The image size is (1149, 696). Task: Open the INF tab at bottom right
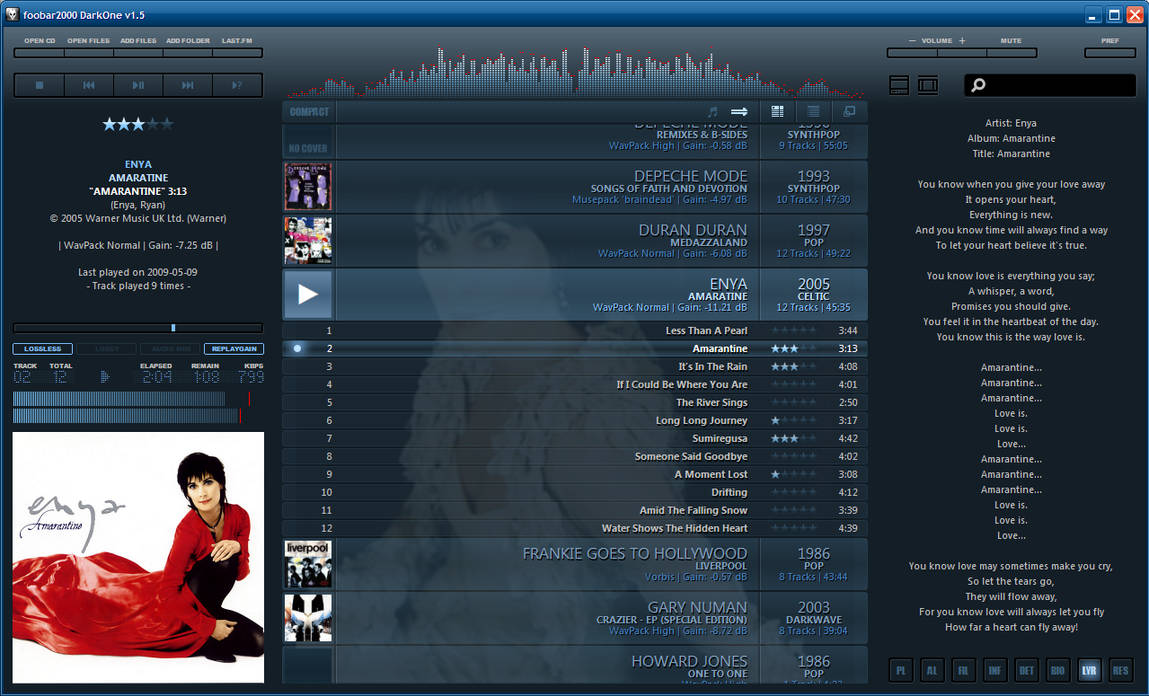[995, 670]
